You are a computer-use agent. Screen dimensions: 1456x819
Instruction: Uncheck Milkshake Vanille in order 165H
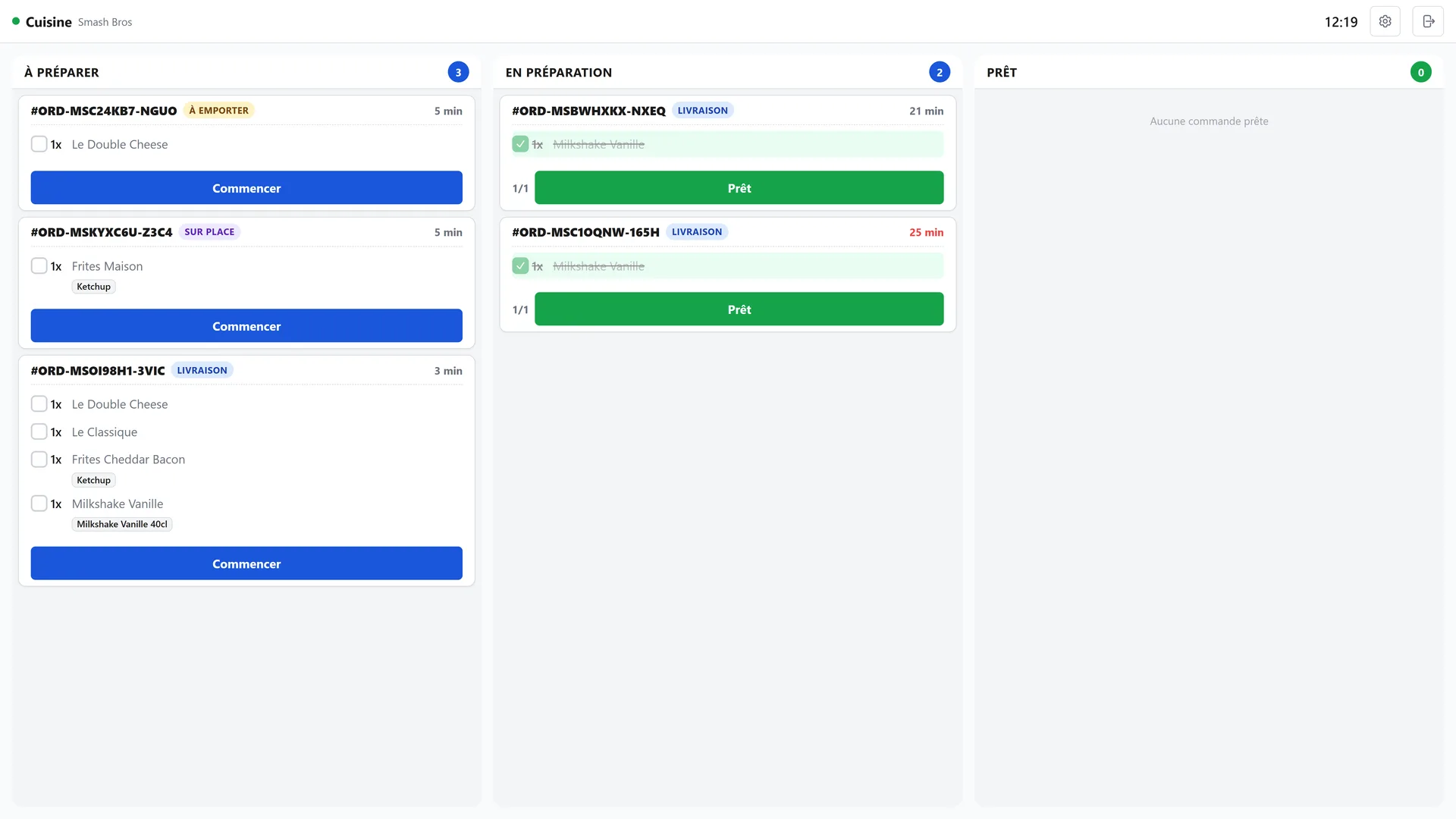click(x=520, y=265)
